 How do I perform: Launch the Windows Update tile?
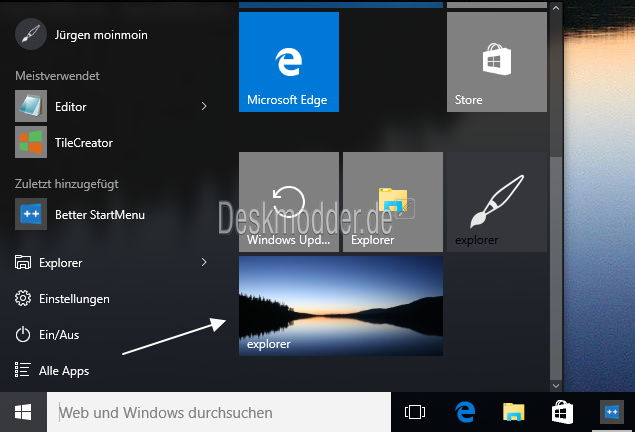pyautogui.click(x=289, y=202)
